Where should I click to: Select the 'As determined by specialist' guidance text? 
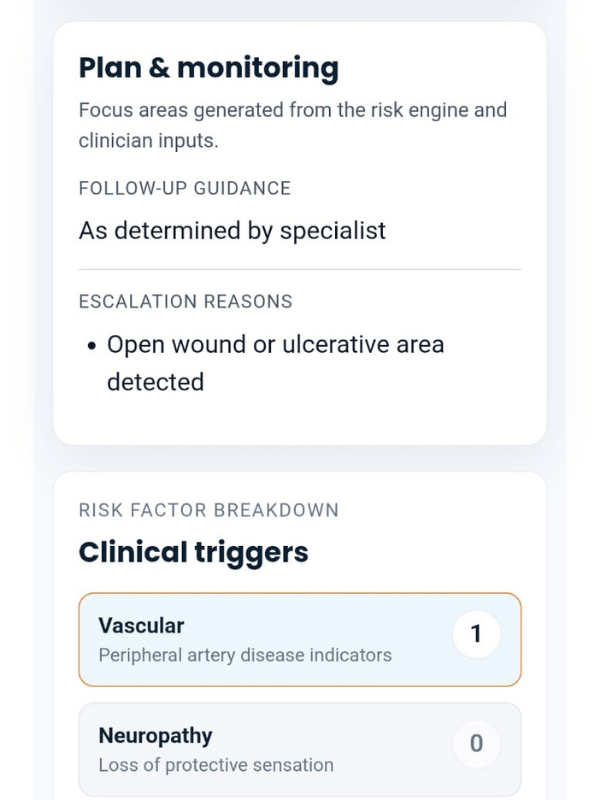232,231
